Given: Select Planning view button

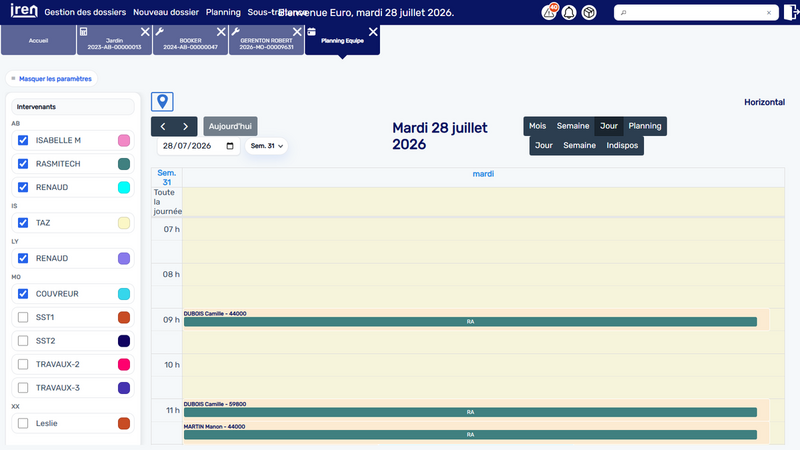Looking at the screenshot, I should coord(644,126).
